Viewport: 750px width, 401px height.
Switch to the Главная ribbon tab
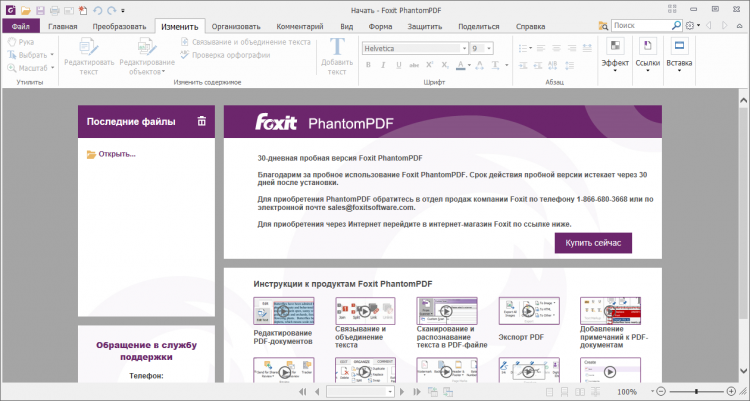pos(63,26)
